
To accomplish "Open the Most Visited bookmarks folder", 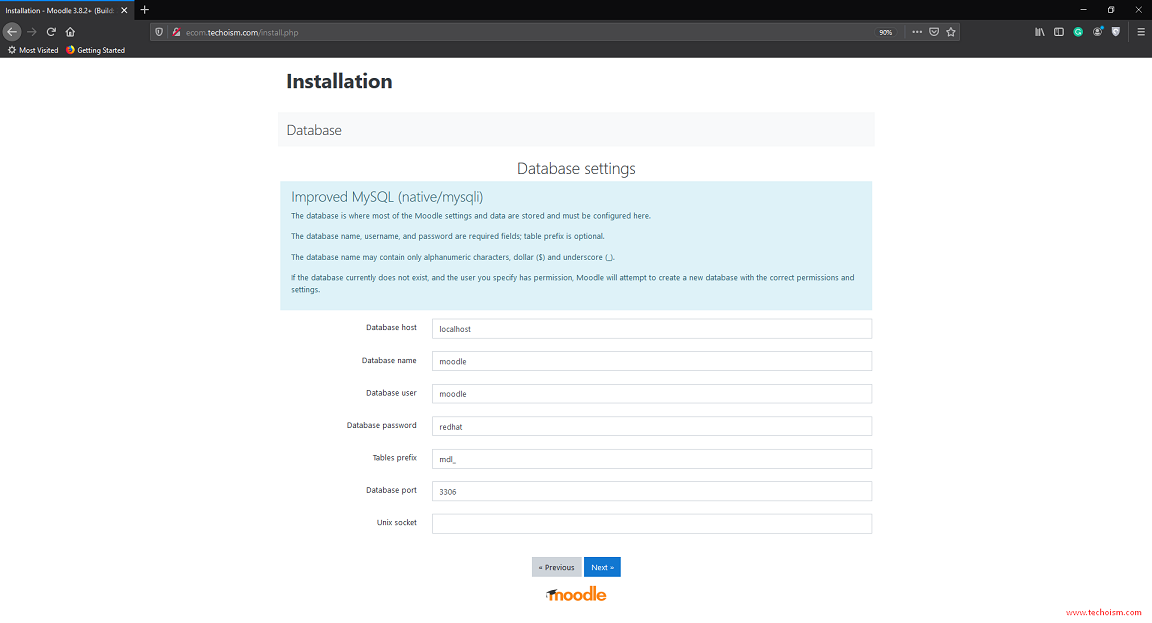I will click(x=32, y=50).
